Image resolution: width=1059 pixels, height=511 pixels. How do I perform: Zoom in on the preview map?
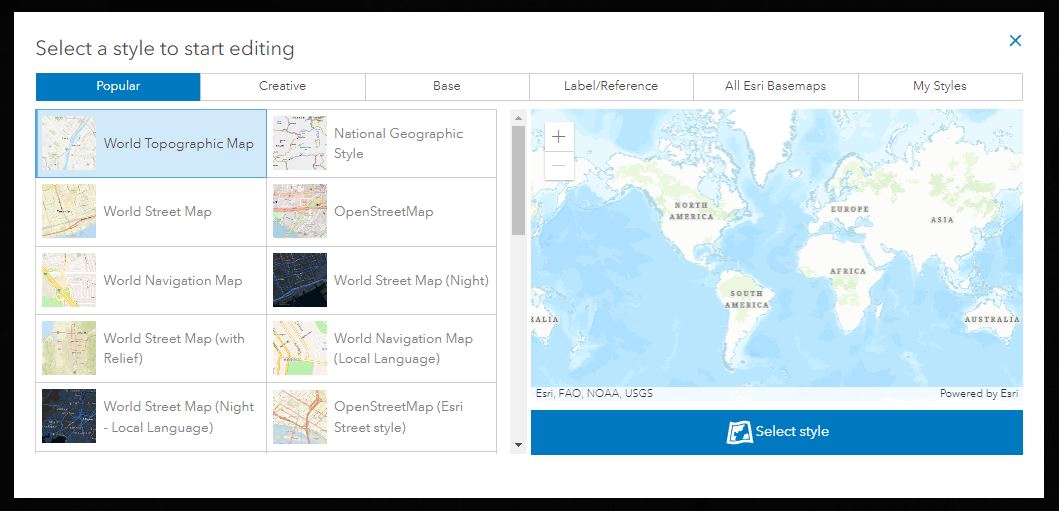559,137
